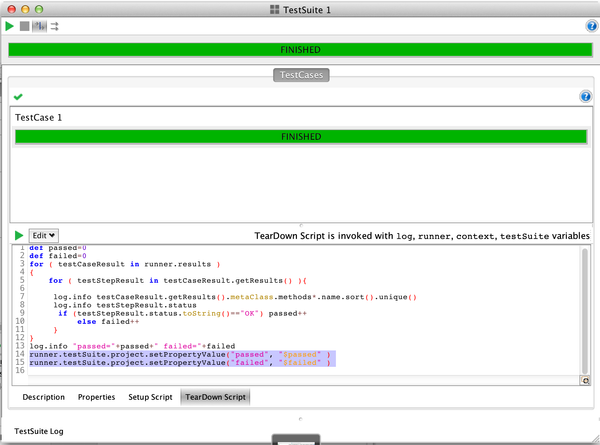Click the gray stop button in toolbar
600x445 pixels.
coord(24,26)
